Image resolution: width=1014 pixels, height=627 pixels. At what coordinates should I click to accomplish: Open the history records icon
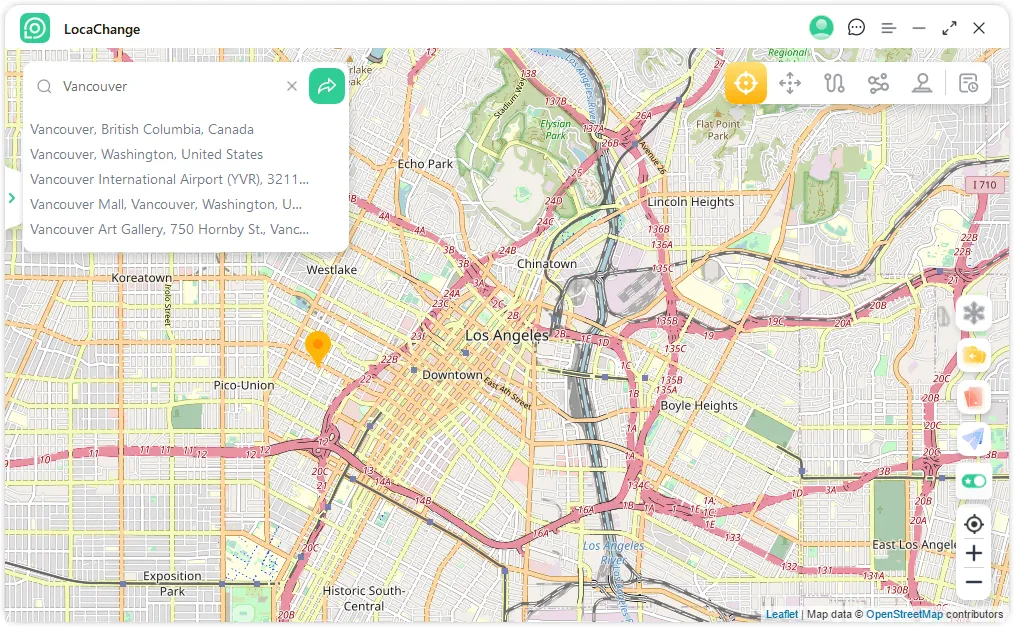(968, 83)
